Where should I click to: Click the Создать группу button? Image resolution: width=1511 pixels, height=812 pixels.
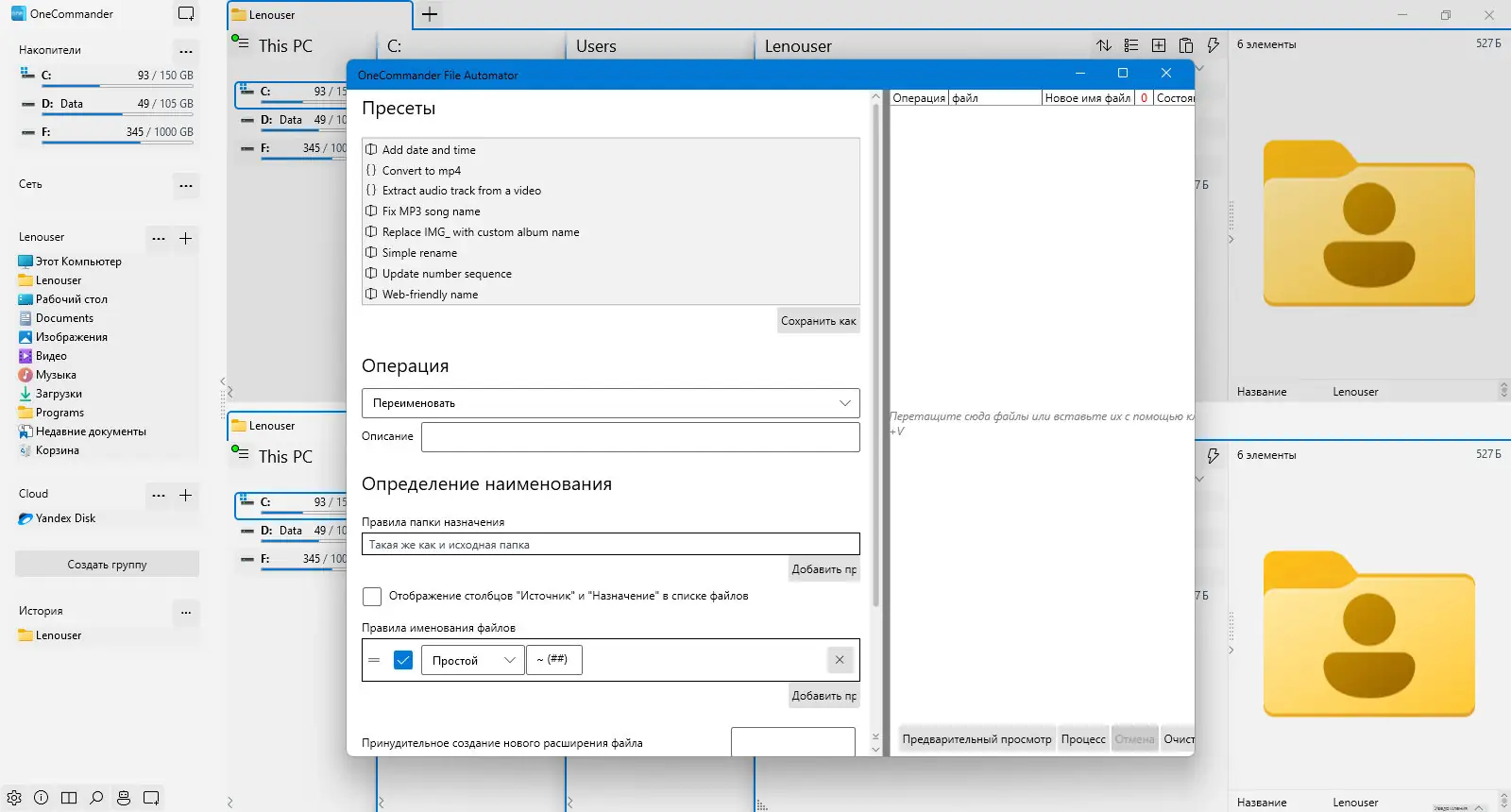click(107, 565)
